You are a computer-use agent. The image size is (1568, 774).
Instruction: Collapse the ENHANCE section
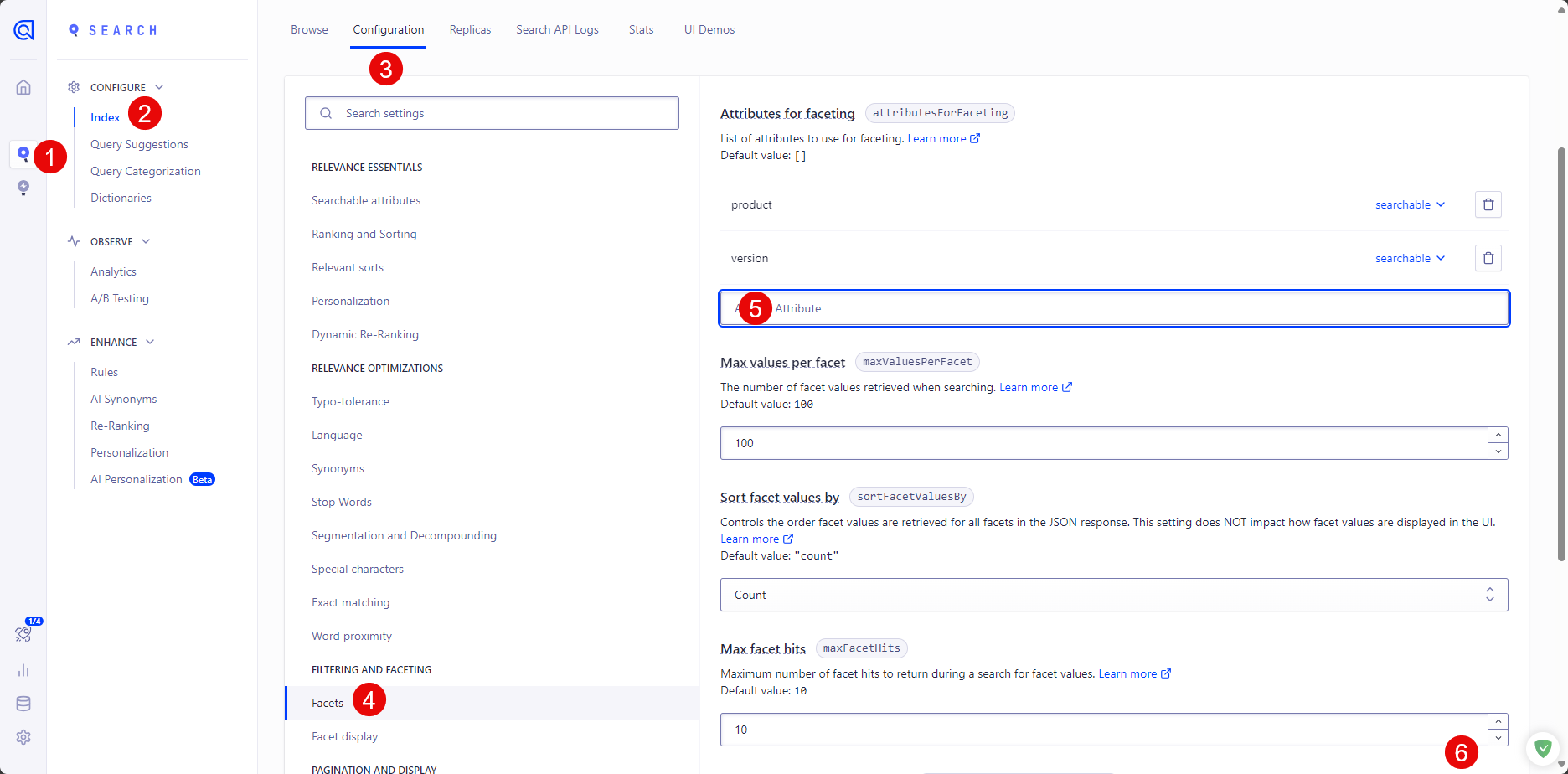click(x=150, y=342)
